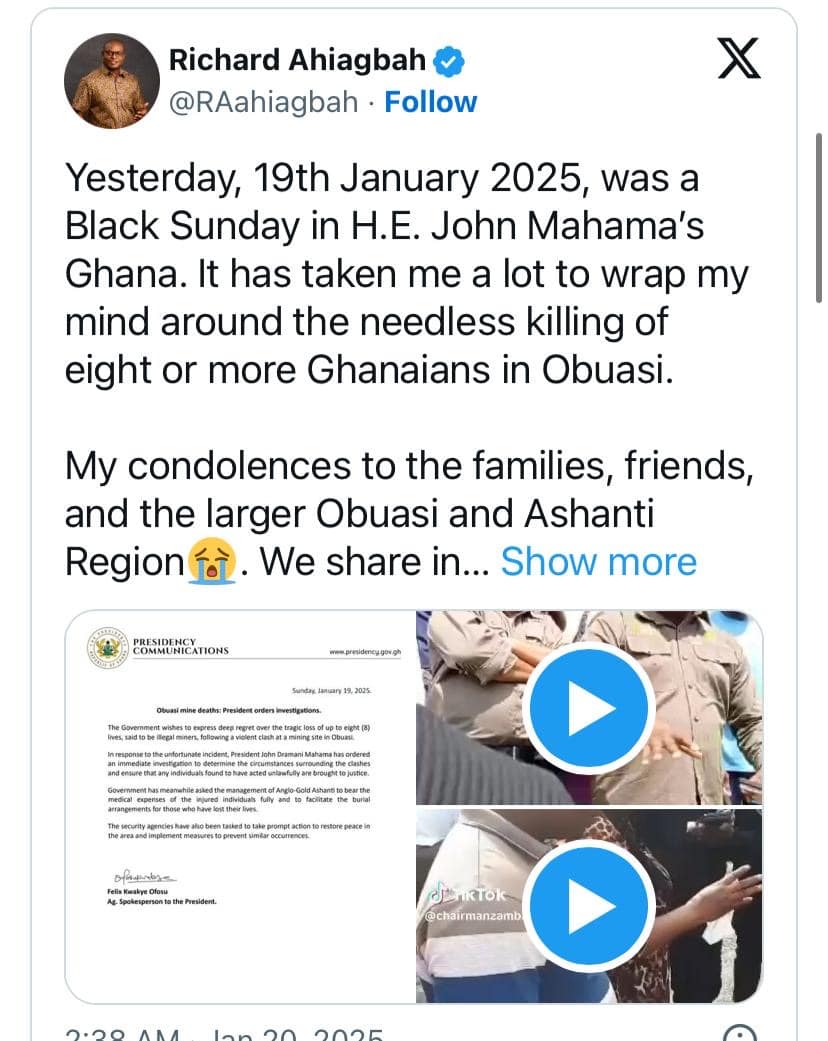Click the Felix Kwakye Ofosu signature
Image resolution: width=828 pixels, height=1041 pixels.
coord(144,876)
